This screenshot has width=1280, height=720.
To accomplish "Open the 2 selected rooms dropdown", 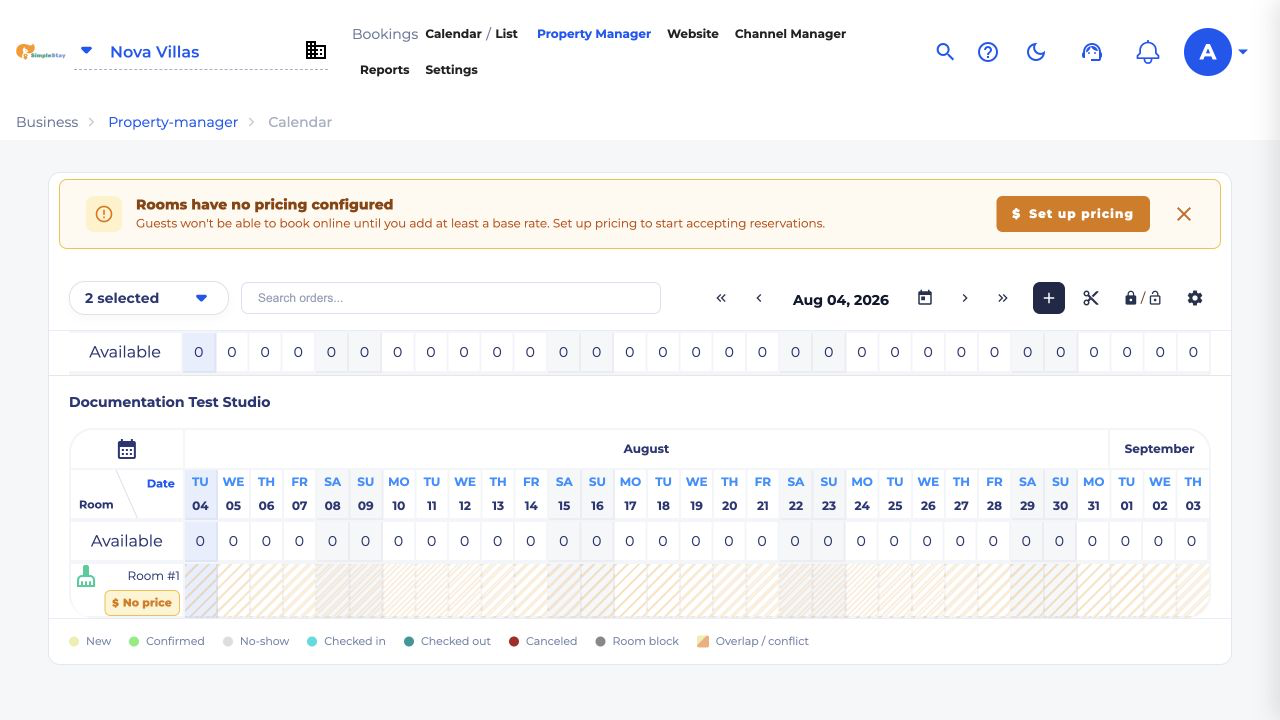I will click(148, 298).
